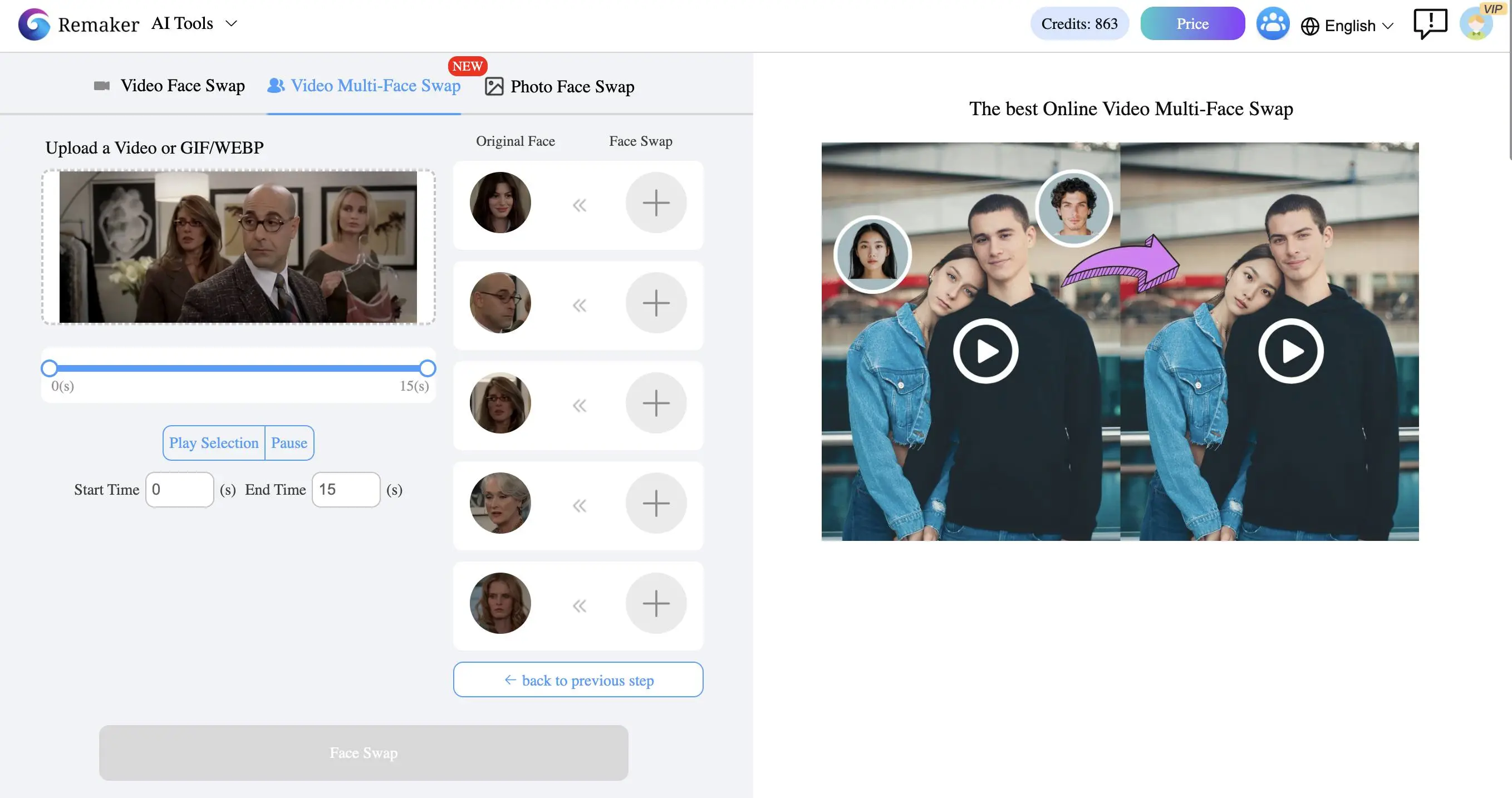This screenshot has height=798, width=1512.
Task: Add swap face for fifth row plus icon
Action: point(656,603)
